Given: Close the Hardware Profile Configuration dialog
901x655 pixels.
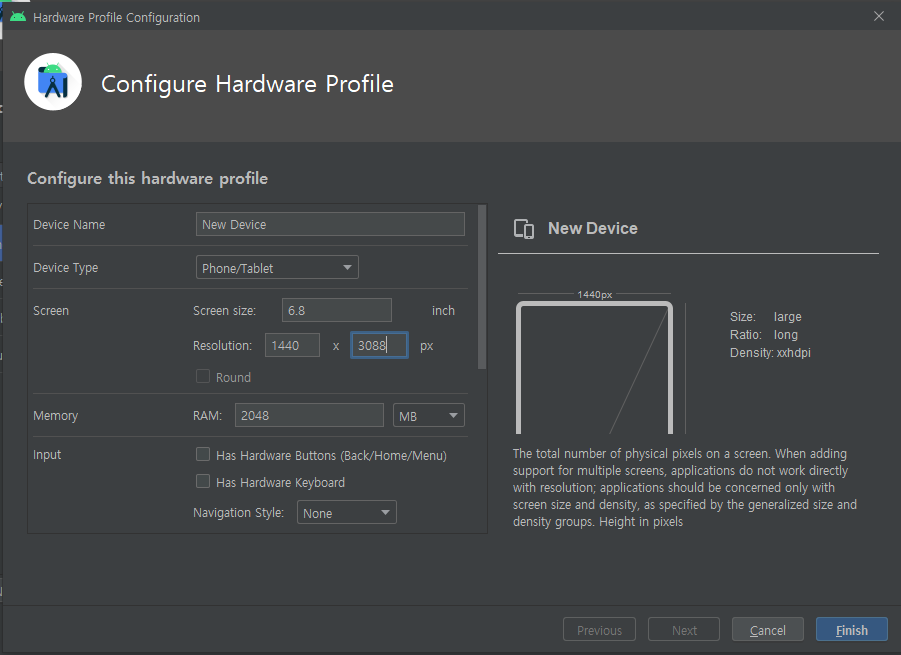Looking at the screenshot, I should pos(879,16).
